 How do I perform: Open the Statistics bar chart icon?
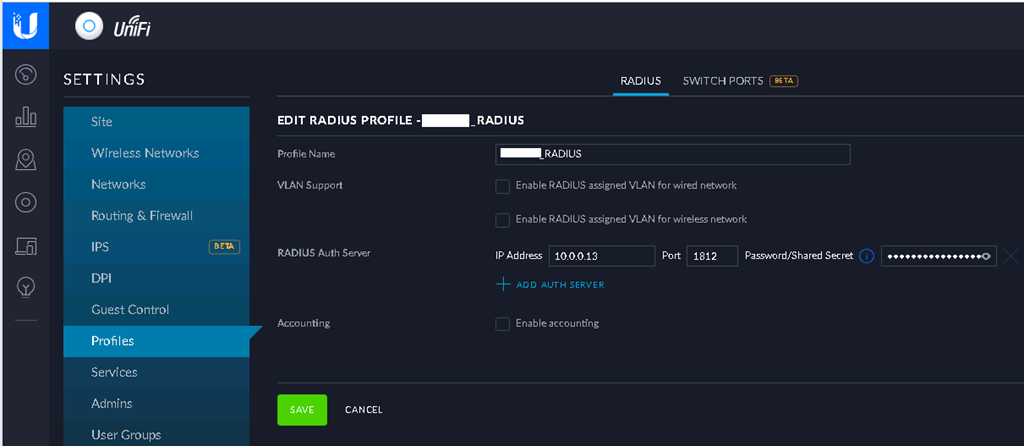pos(26,118)
